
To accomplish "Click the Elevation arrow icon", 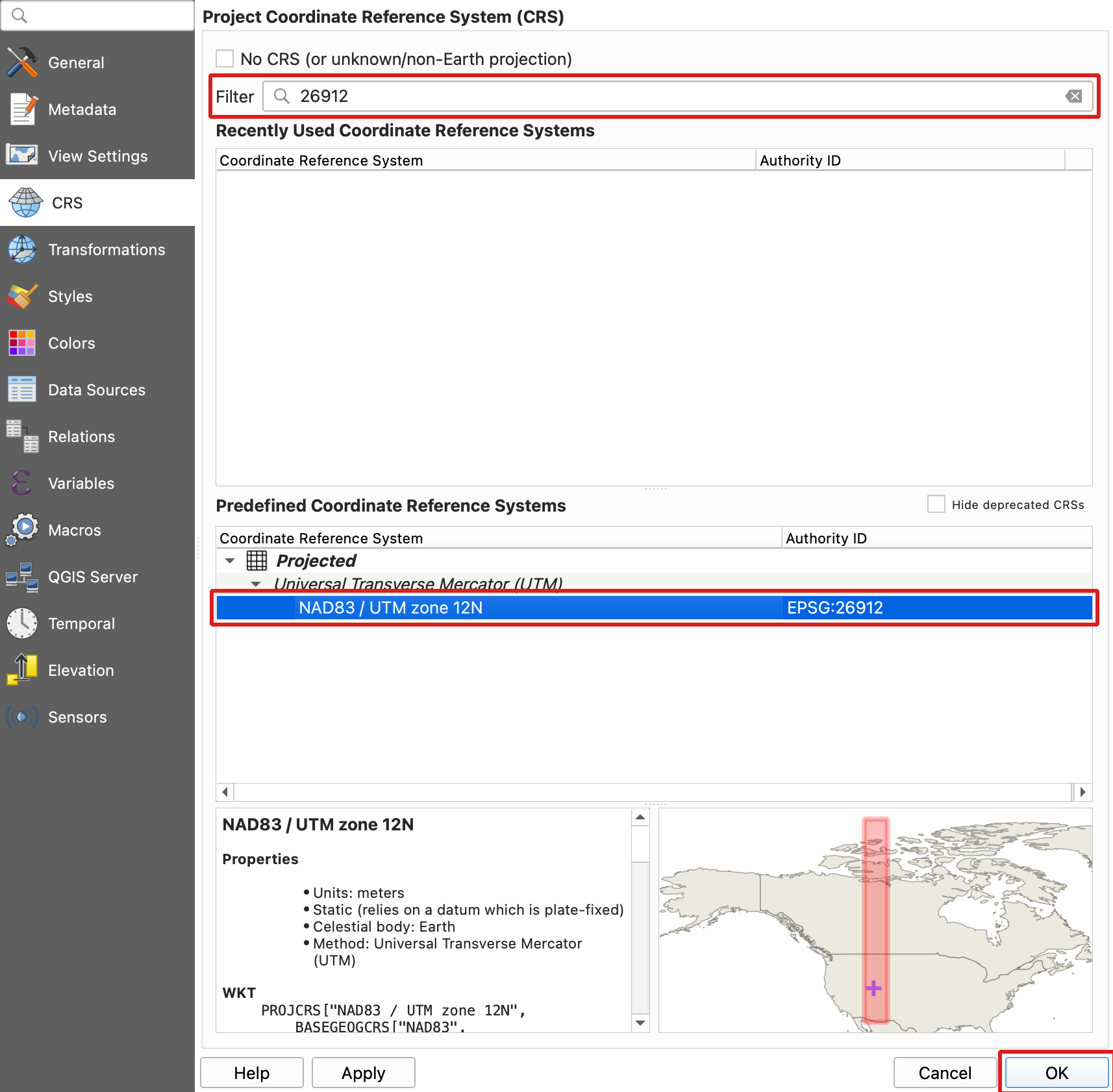I will [x=22, y=670].
